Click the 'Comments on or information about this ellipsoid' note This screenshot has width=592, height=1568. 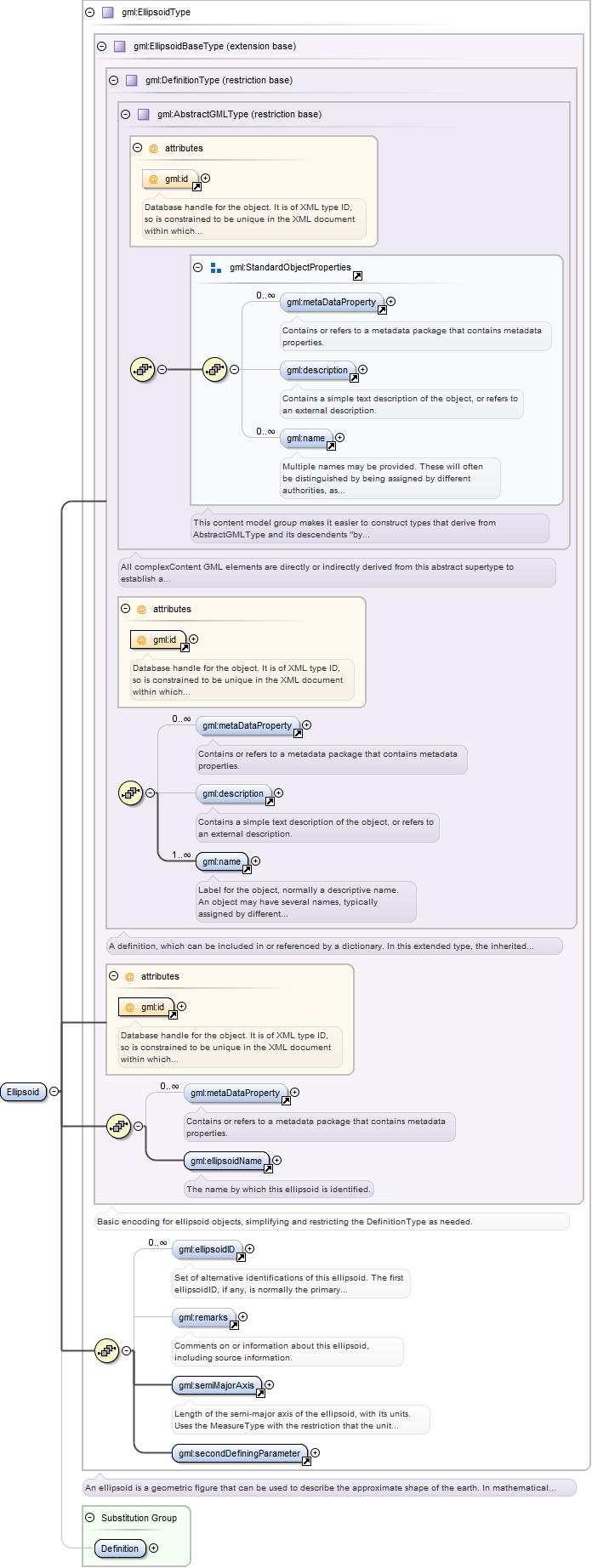(x=287, y=1351)
